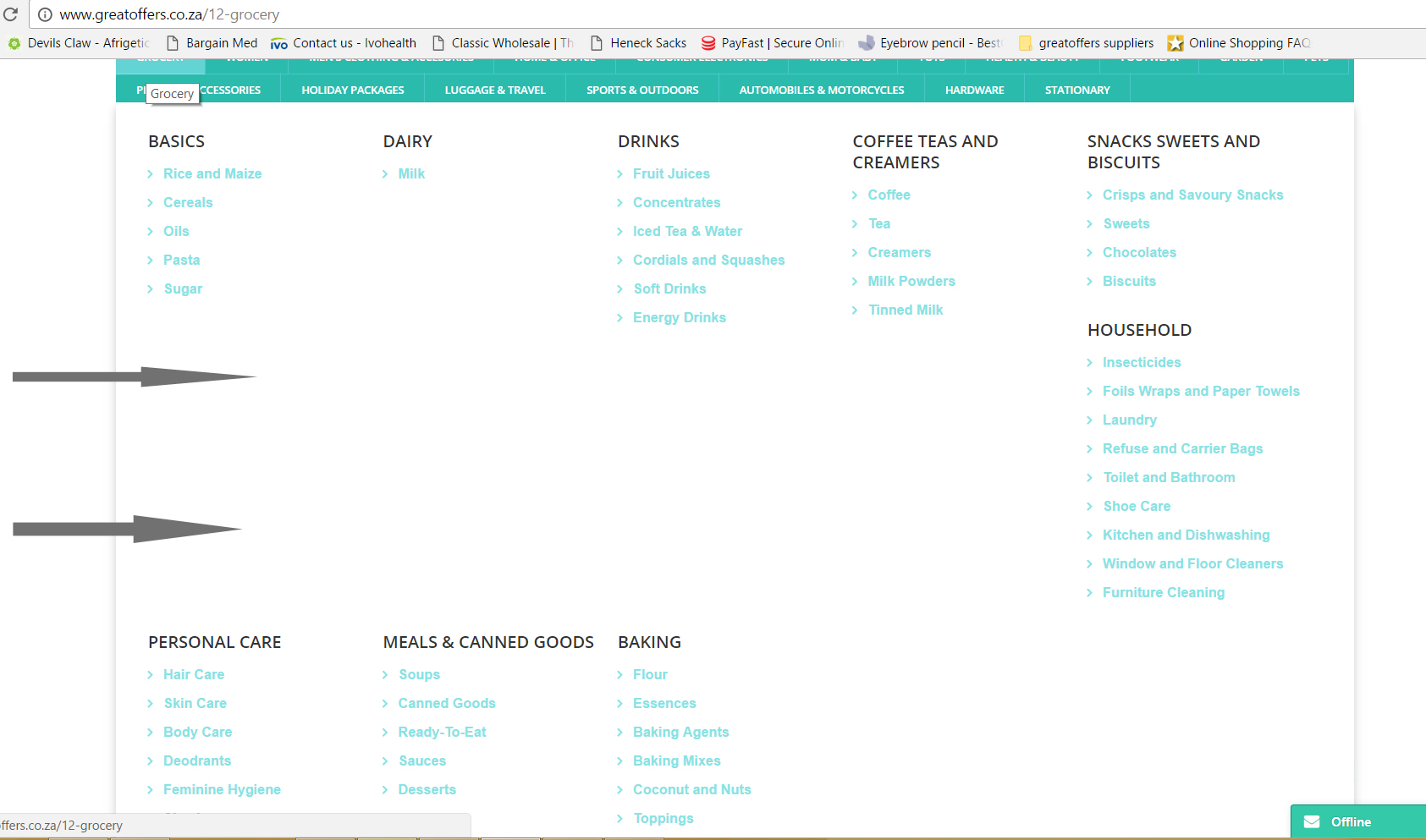The image size is (1426, 840).
Task: Select the Soft Drinks link
Action: click(669, 288)
